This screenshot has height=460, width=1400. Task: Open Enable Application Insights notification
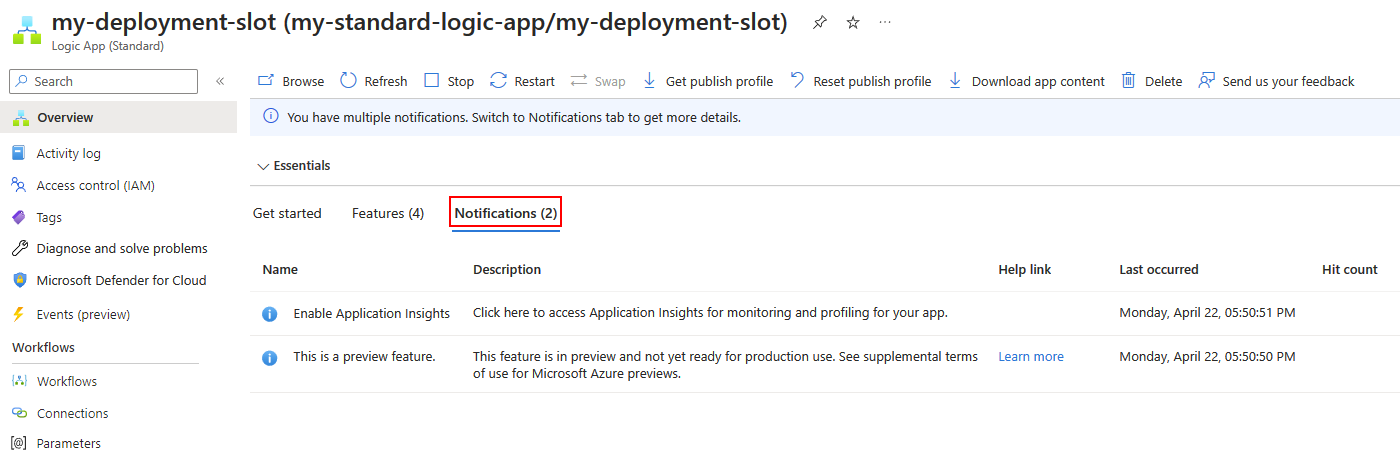pos(371,313)
